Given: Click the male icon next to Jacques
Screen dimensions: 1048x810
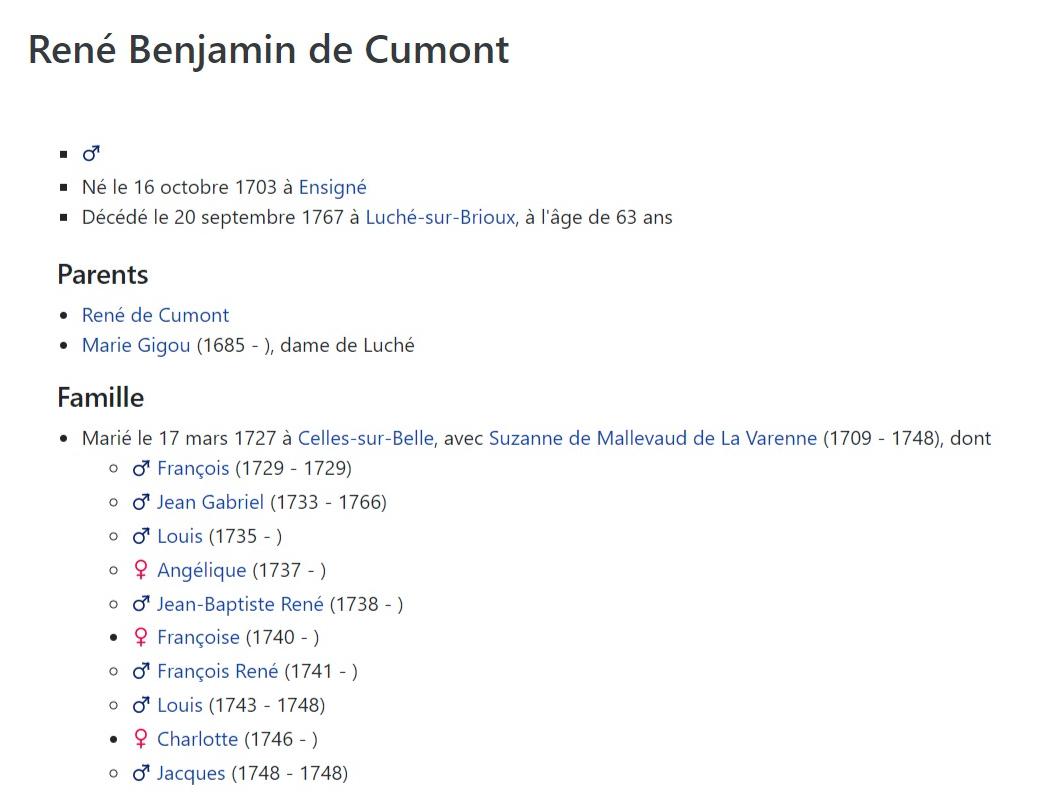Looking at the screenshot, I should [x=141, y=773].
